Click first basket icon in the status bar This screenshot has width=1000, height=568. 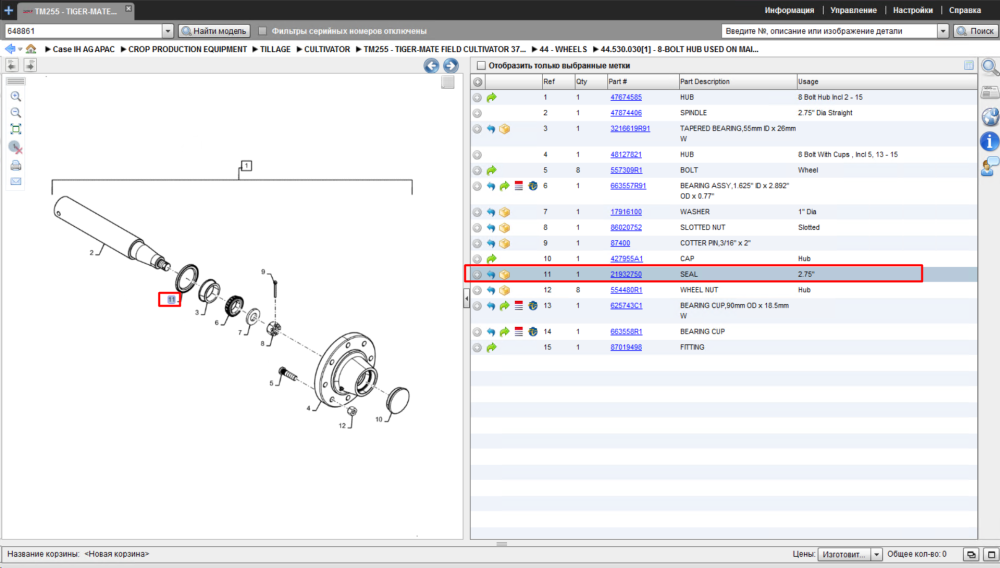[x=971, y=555]
